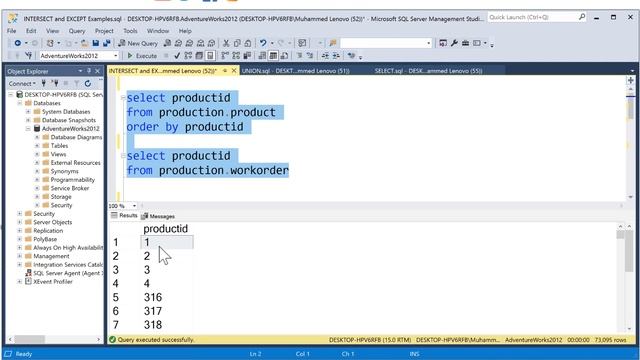Open the Database Engine Query icon
The image size is (640, 360).
tap(167, 43)
